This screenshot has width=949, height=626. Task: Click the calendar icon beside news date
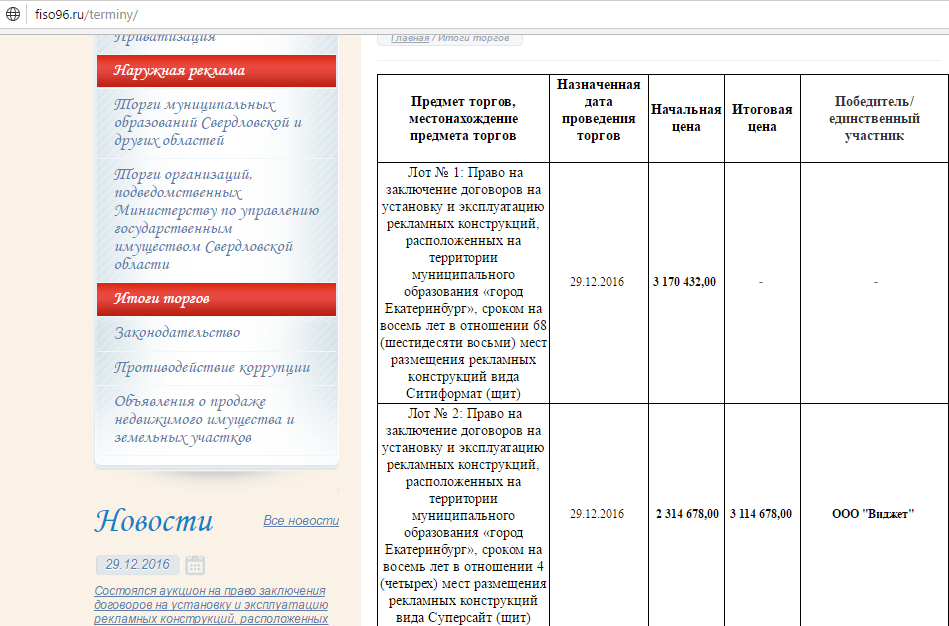click(195, 564)
